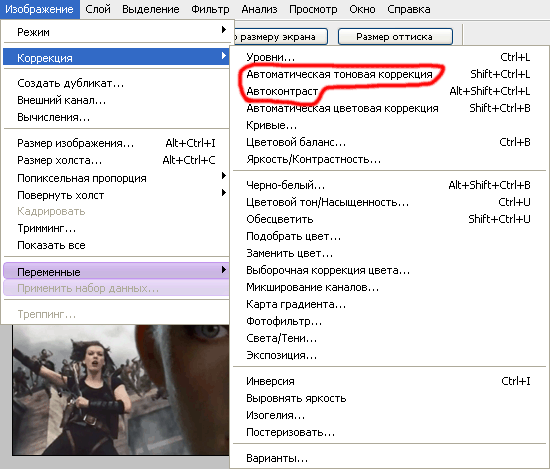Viewport: 550px width, 469px height.
Task: Expand the Повернуть холст submenu
Action: click(116, 195)
